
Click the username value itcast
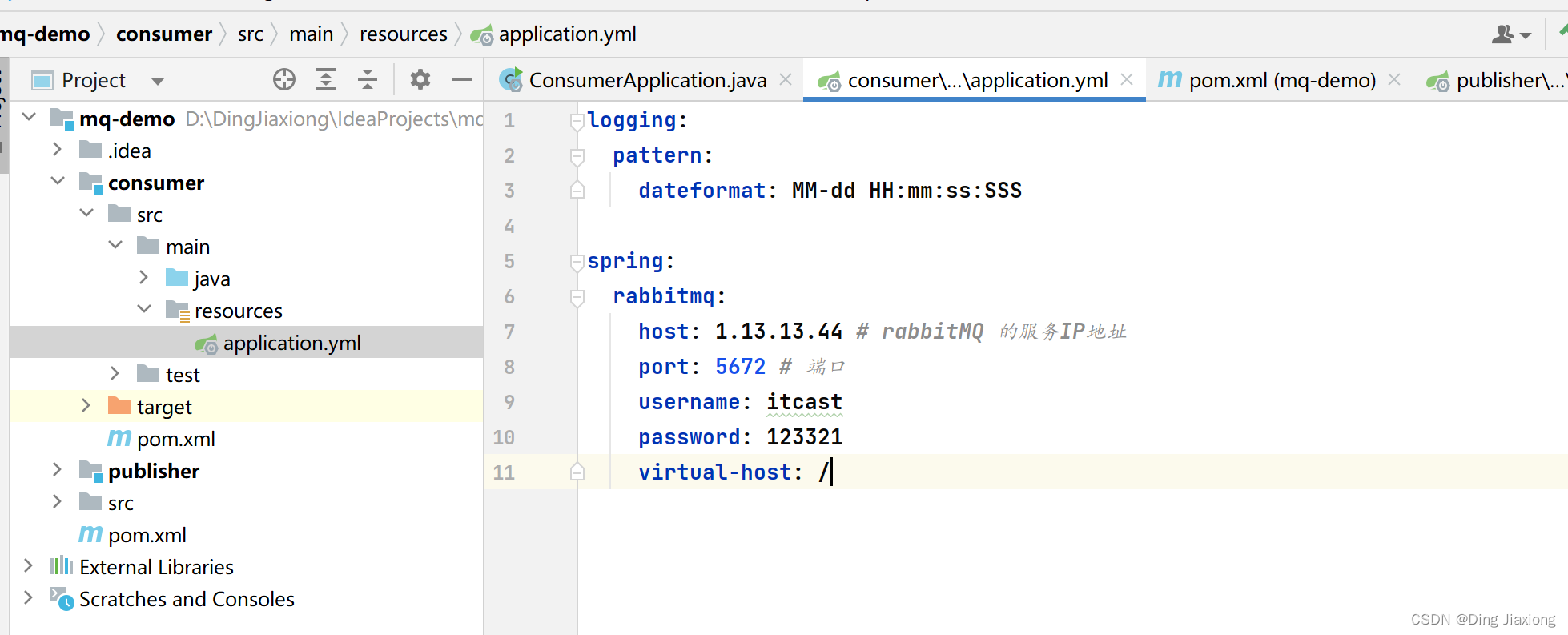pos(804,402)
